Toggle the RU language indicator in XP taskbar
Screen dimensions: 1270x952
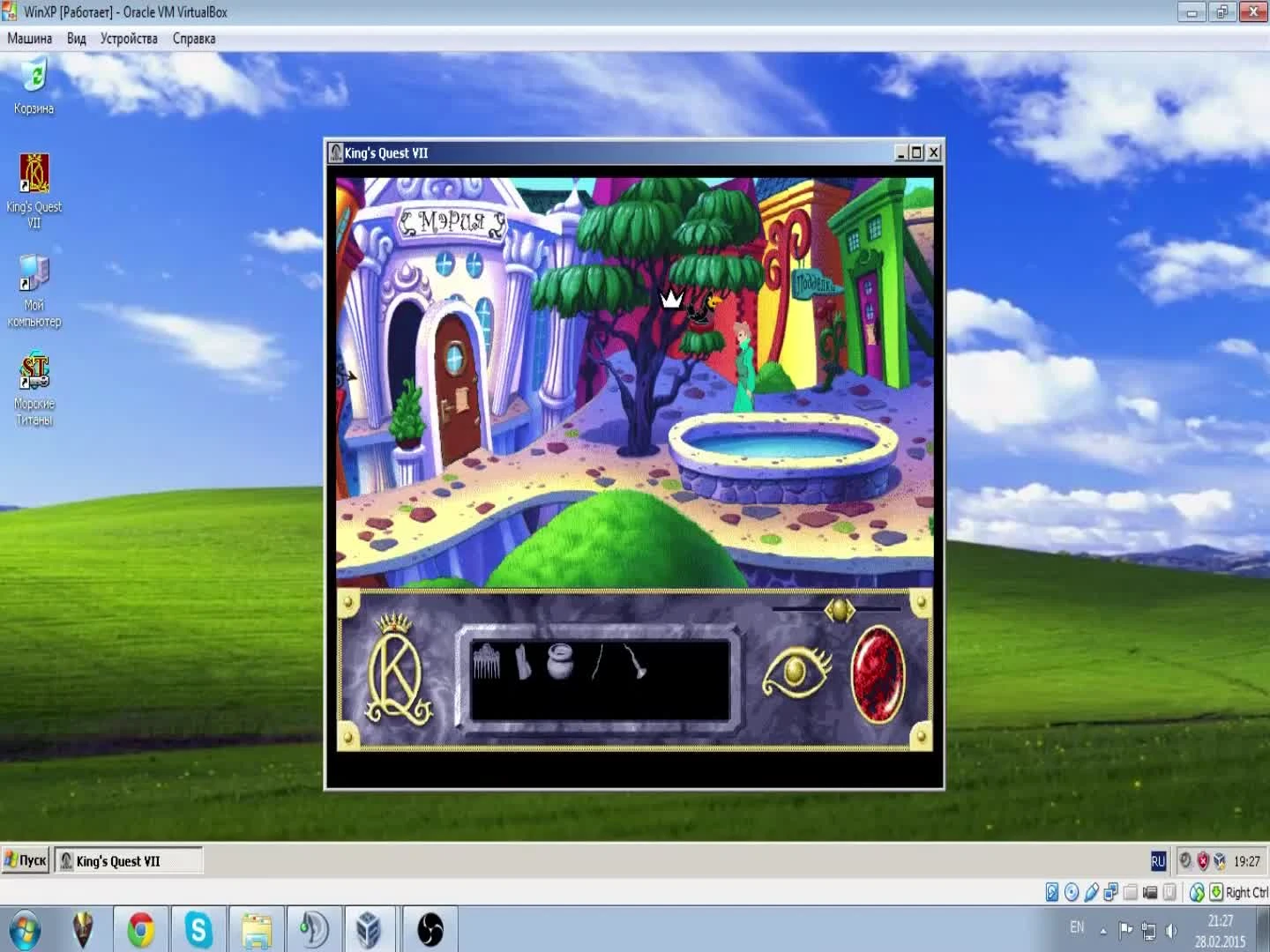(1158, 861)
